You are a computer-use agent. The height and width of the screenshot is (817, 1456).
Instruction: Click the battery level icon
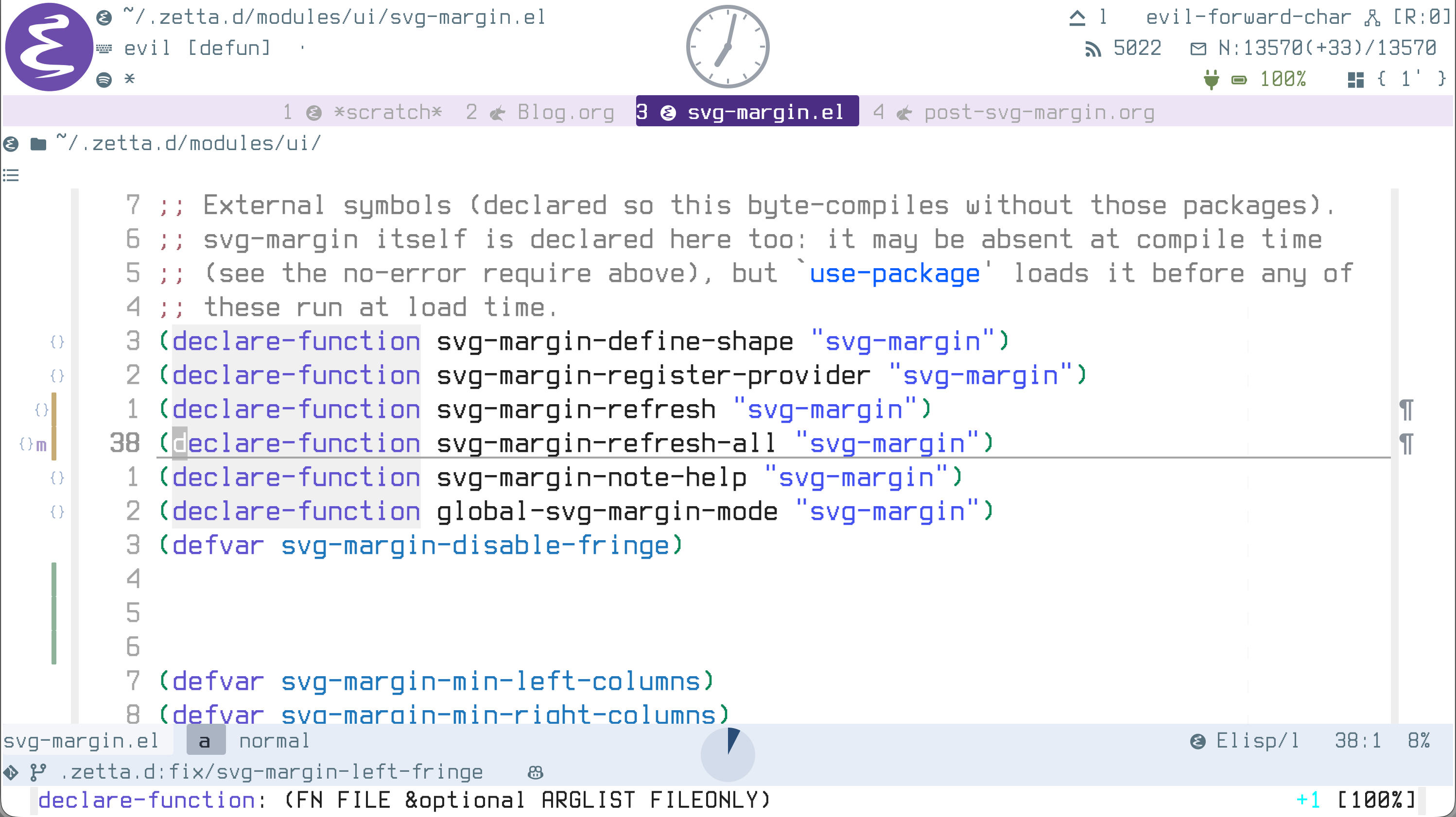tap(1238, 80)
